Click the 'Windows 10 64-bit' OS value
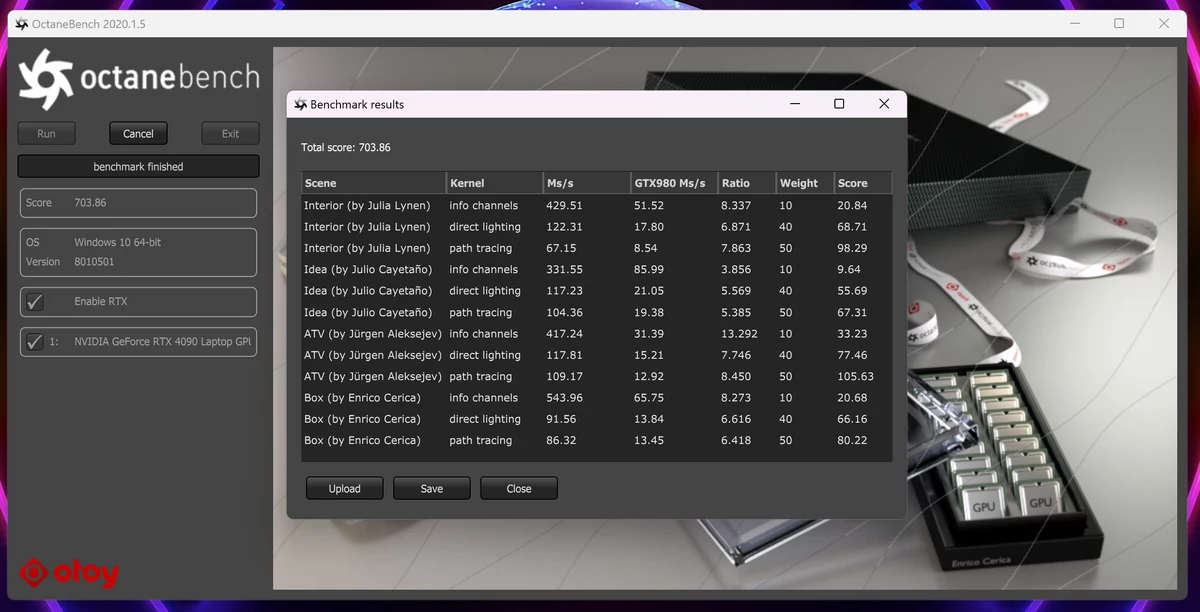1200x612 pixels. click(118, 243)
